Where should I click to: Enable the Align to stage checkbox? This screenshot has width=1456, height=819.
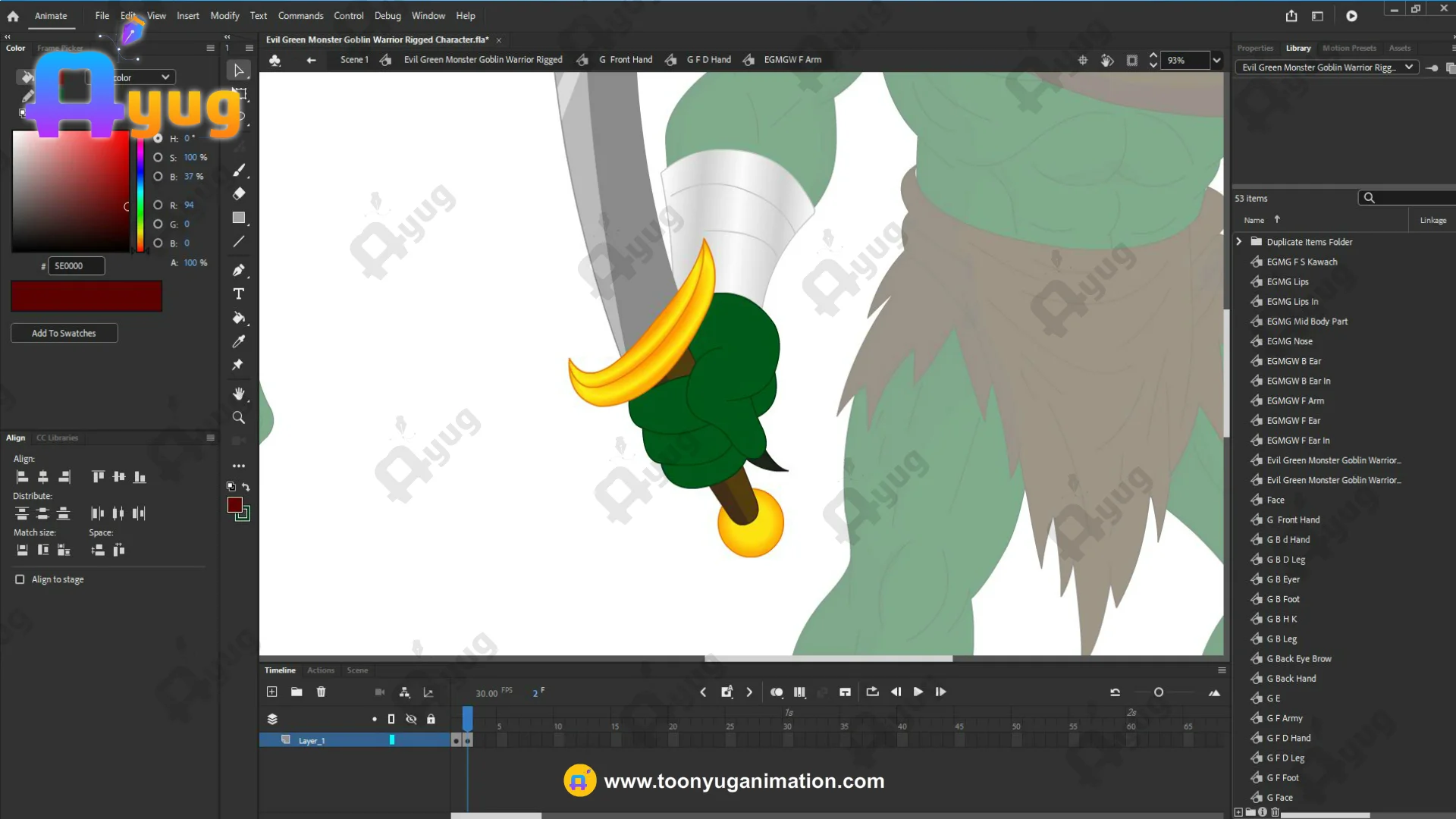[20, 579]
